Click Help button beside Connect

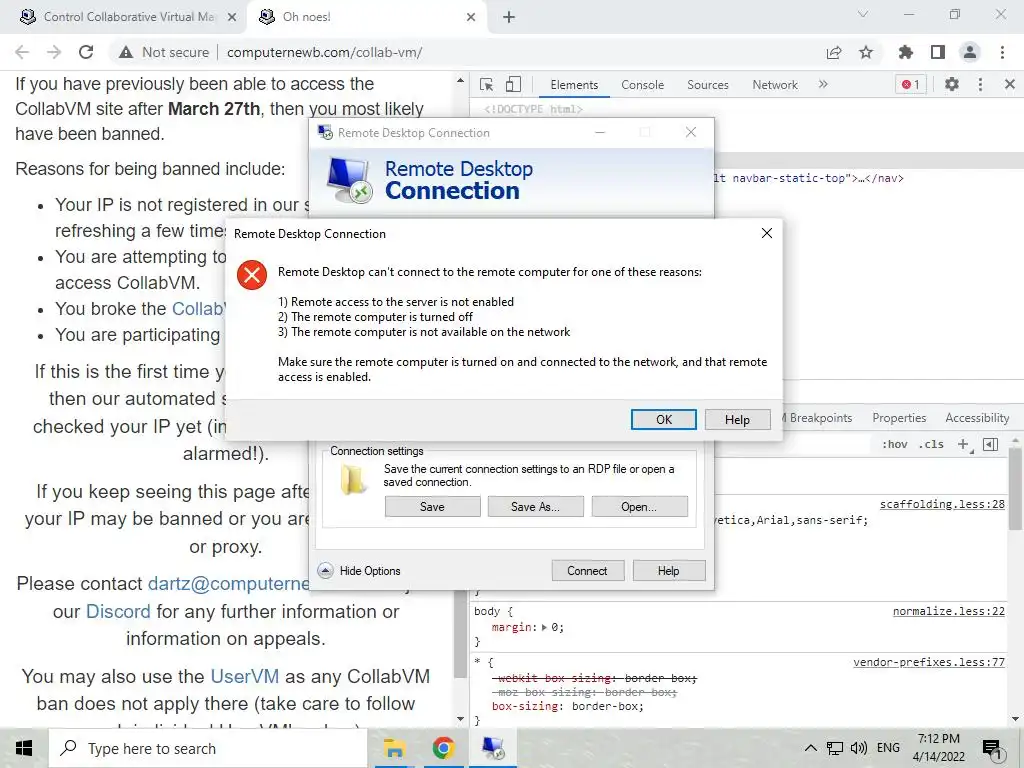coord(669,571)
